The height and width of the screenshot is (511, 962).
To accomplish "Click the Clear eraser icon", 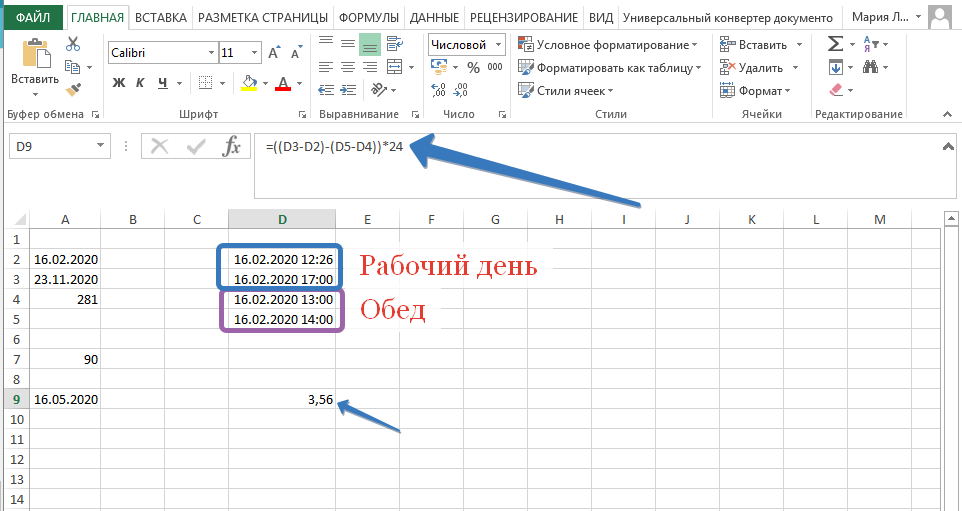I will 836,90.
